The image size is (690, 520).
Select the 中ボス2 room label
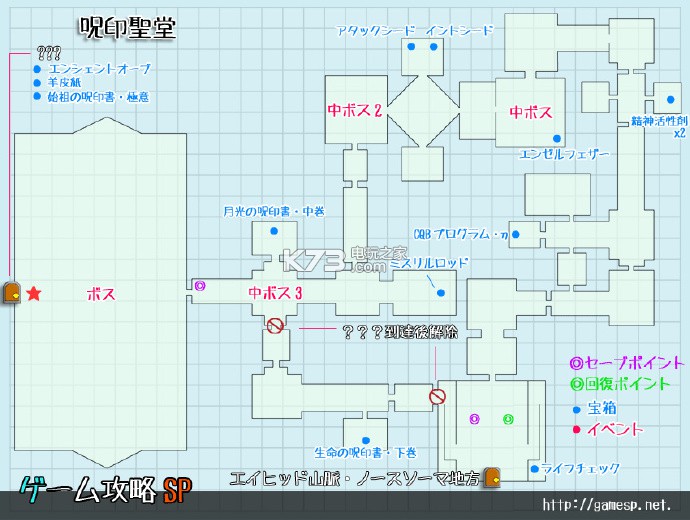pyautogui.click(x=355, y=110)
